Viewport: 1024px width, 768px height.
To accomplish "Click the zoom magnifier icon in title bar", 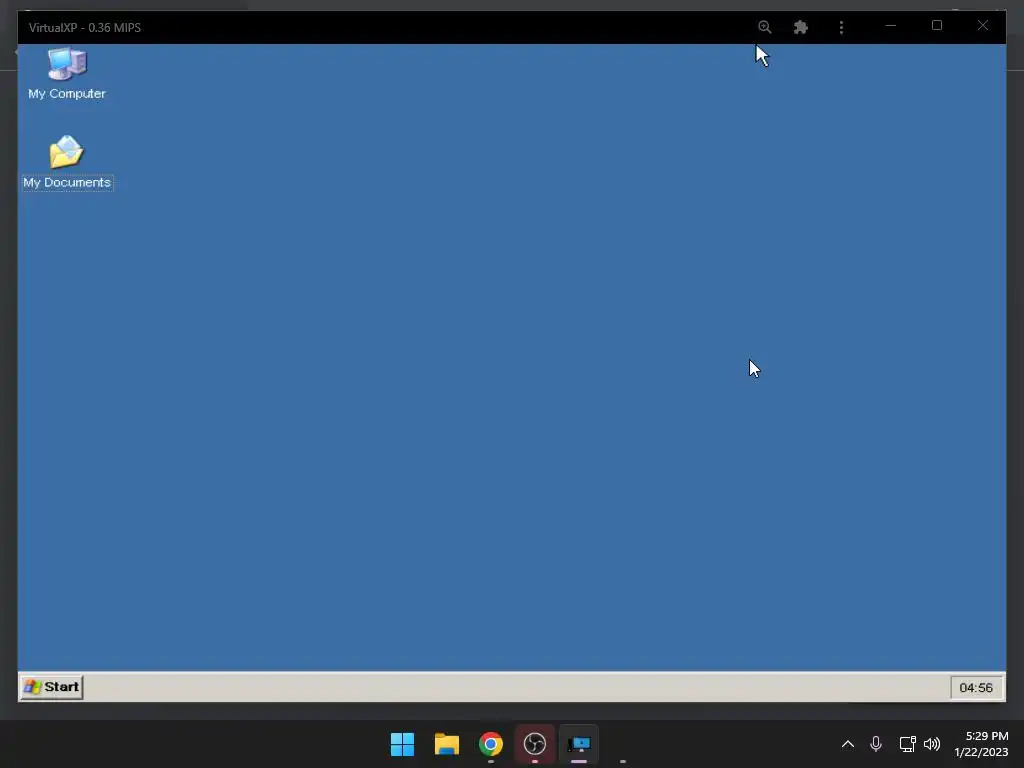I will pyautogui.click(x=765, y=27).
